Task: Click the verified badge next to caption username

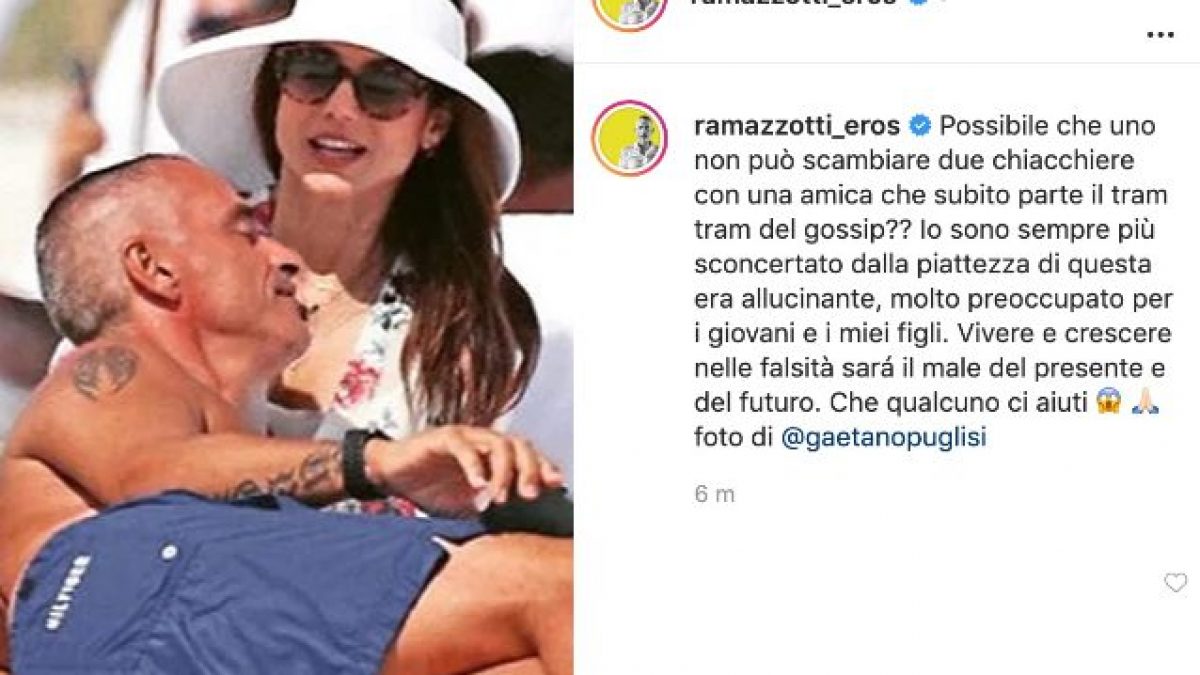Action: tap(920, 127)
